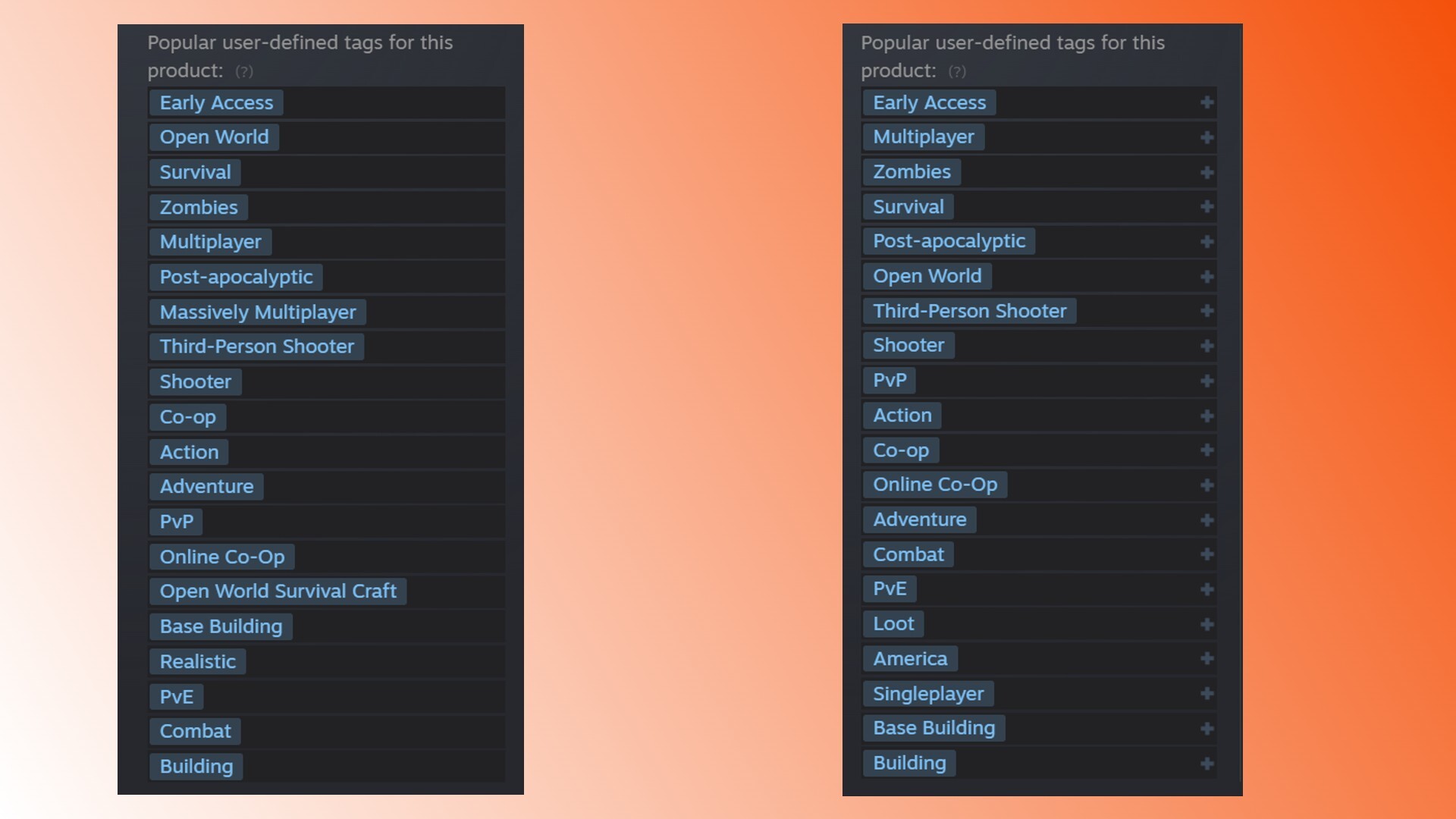This screenshot has width=1456, height=819.
Task: Click the '+' icon next to PvP
Action: point(1207,380)
